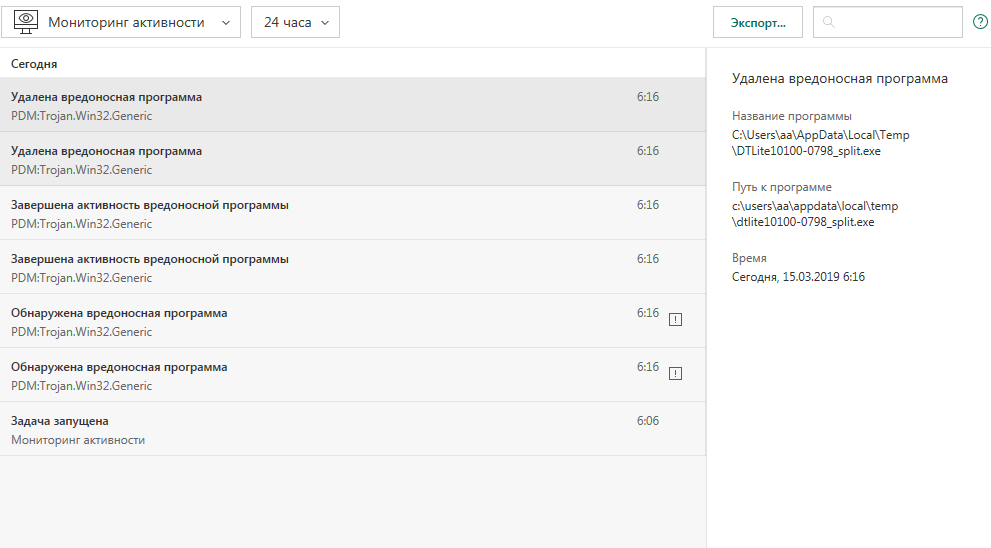Expand the Мониторинг активности dropdown arrow

pyautogui.click(x=224, y=22)
